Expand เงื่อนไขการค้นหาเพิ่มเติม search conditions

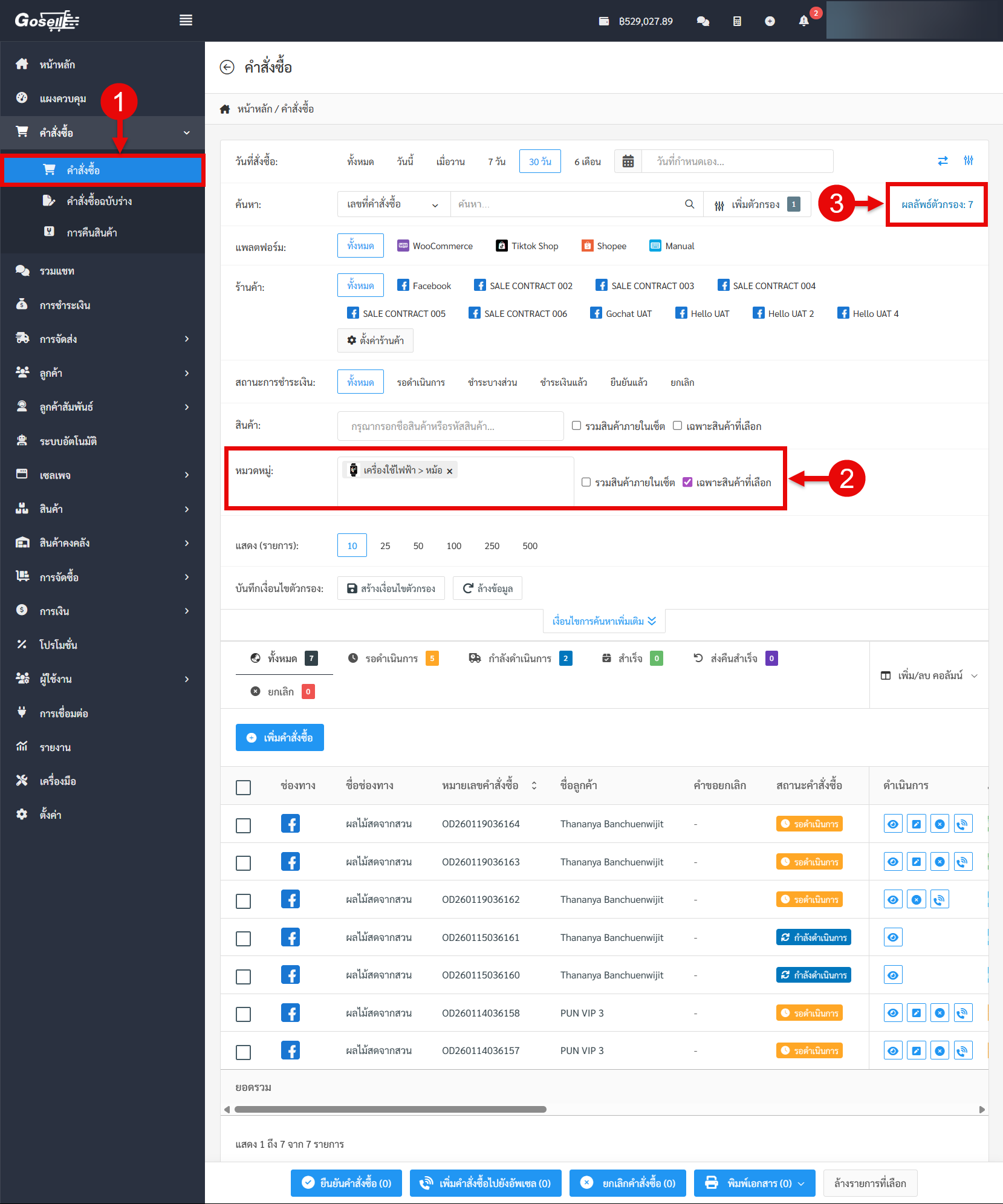click(604, 621)
